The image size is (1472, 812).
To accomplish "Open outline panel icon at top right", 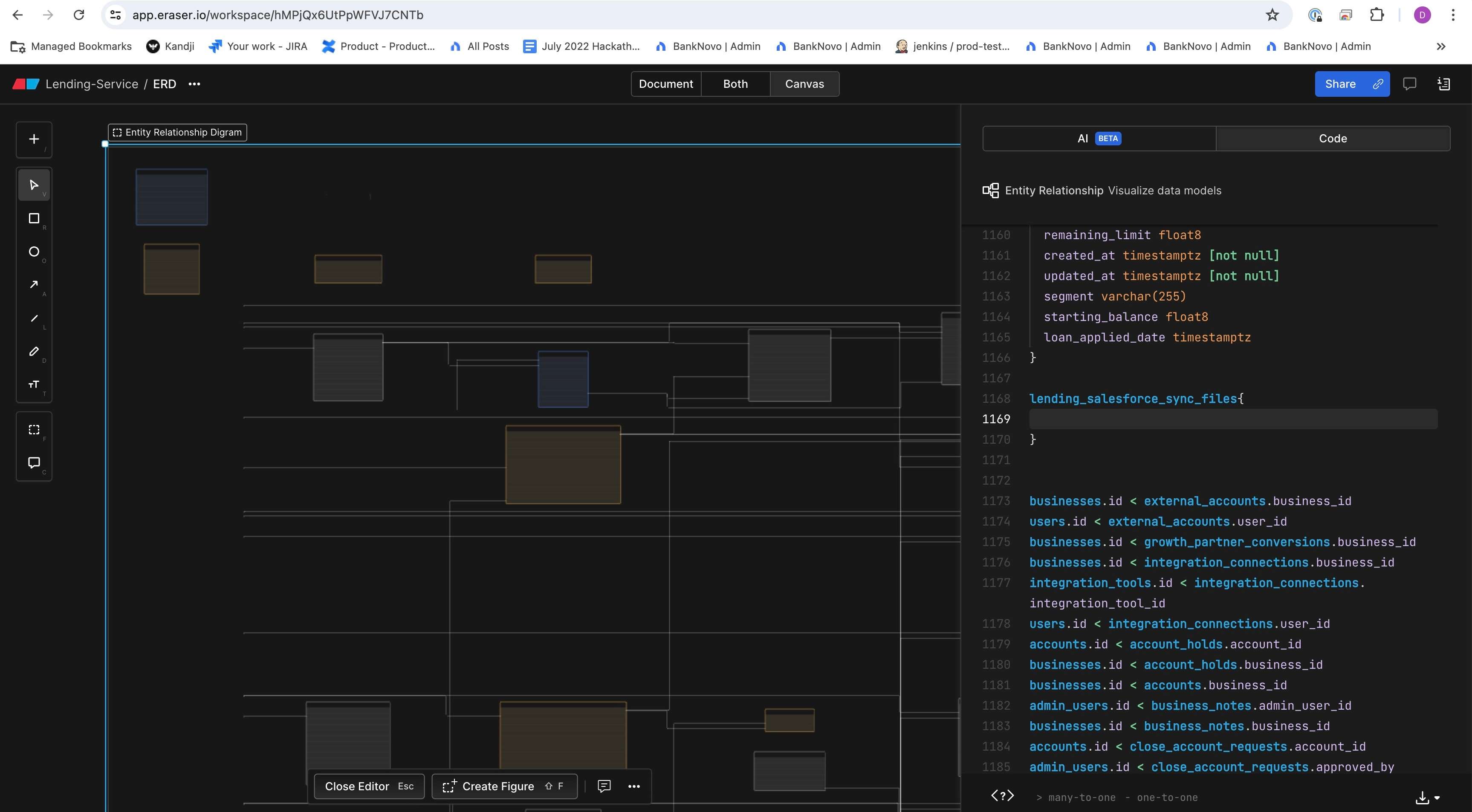I will (x=1443, y=84).
